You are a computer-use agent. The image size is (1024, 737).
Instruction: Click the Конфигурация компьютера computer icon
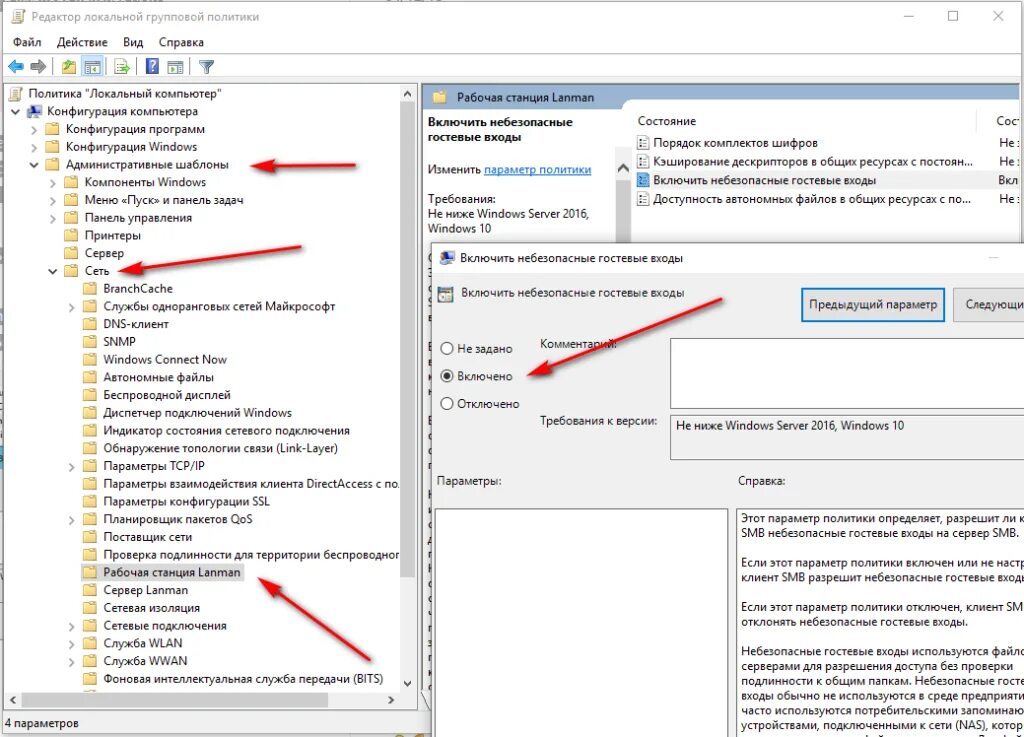click(34, 112)
